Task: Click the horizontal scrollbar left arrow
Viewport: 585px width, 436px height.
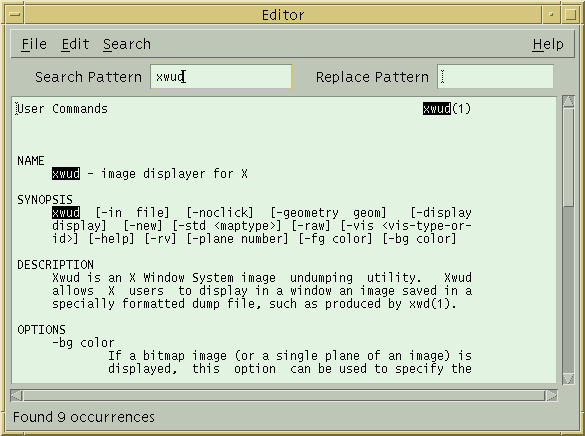Action: coord(16,395)
